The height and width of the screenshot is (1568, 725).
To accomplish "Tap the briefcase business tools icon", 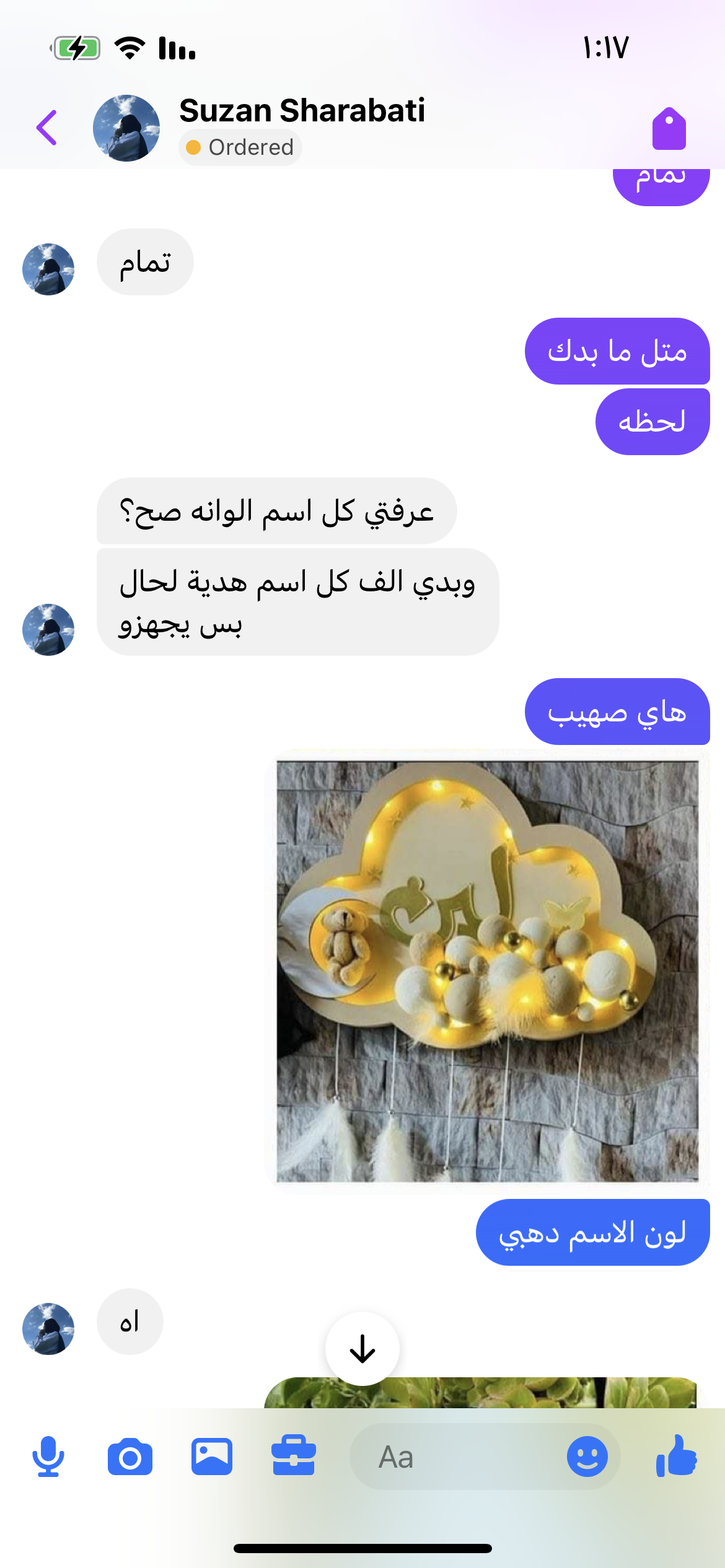I will [294, 1455].
